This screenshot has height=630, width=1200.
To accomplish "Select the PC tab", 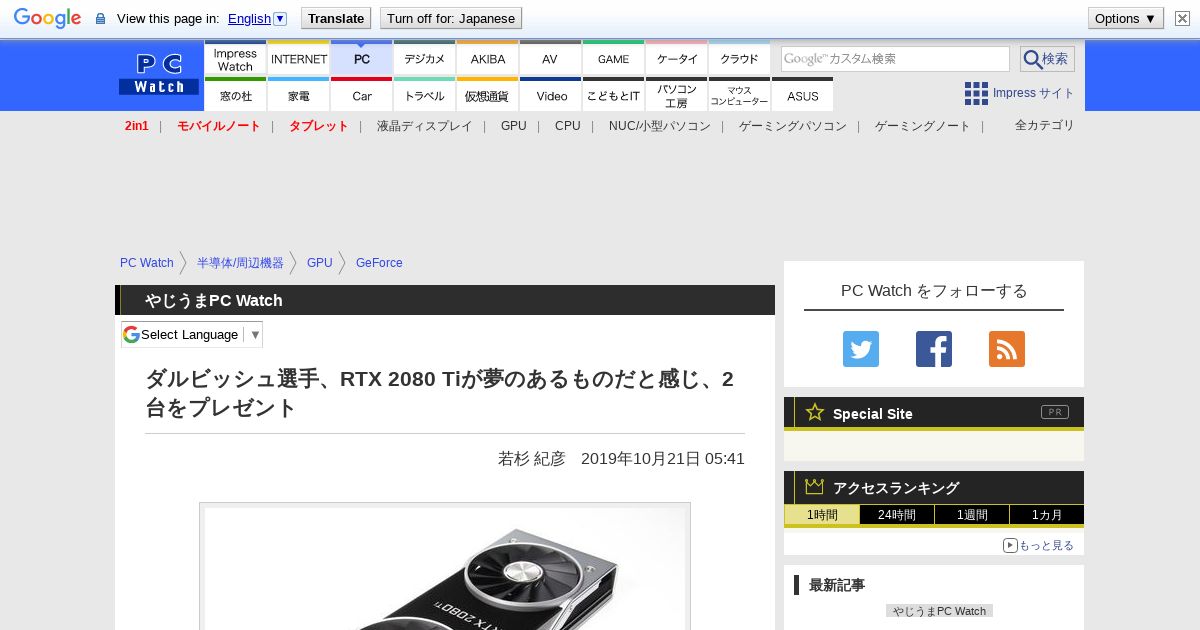I will [361, 58].
